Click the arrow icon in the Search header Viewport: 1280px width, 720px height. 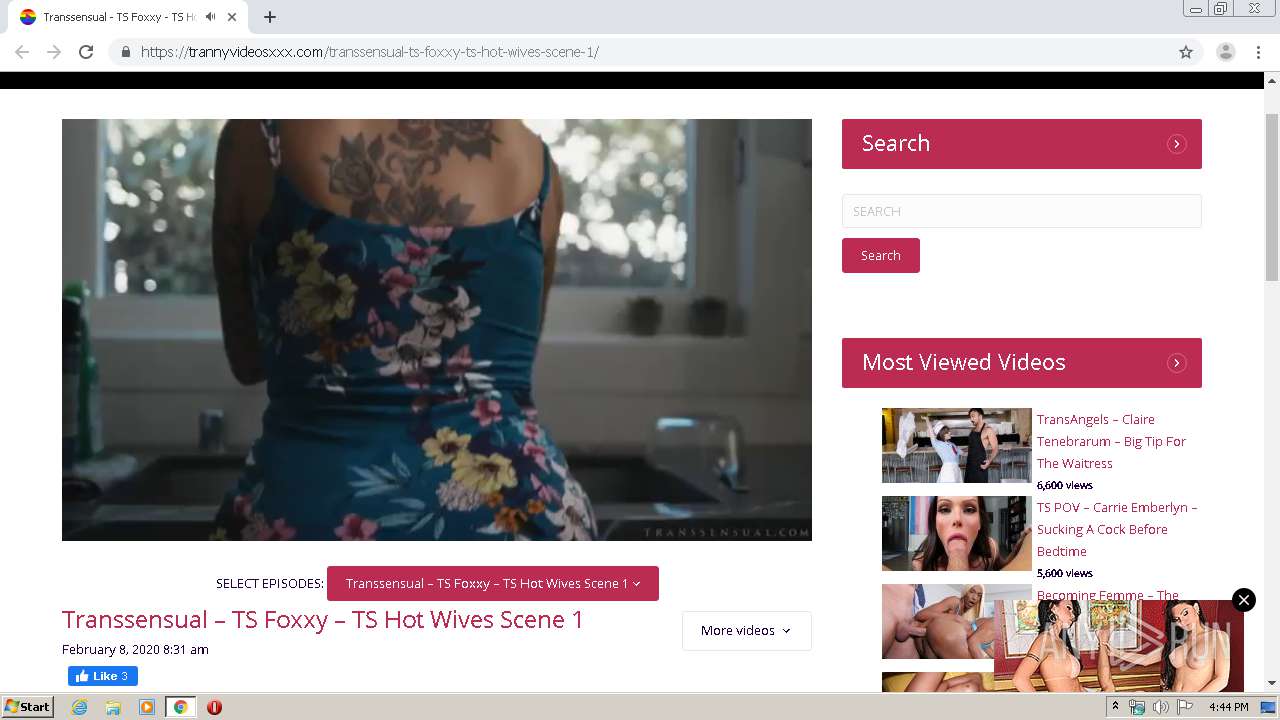(x=1177, y=144)
